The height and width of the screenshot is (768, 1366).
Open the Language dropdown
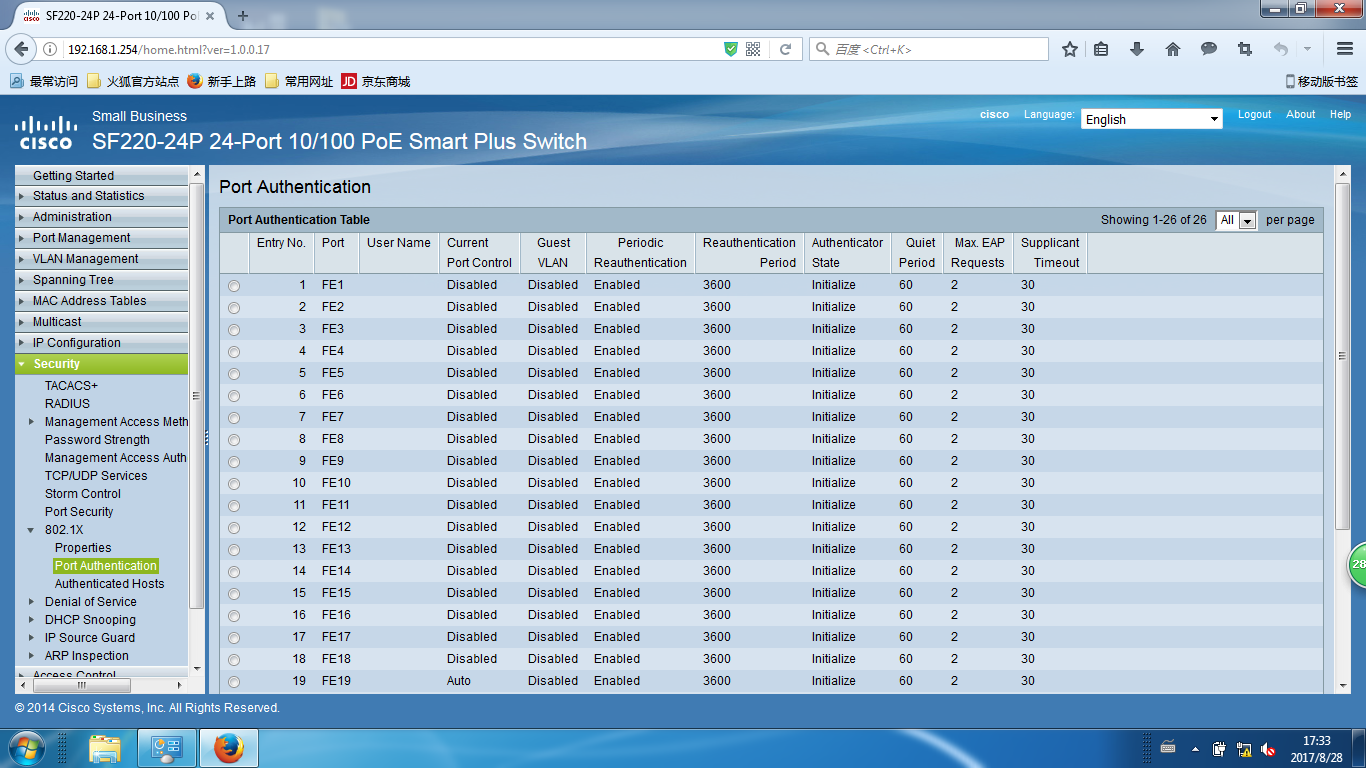[x=1152, y=119]
